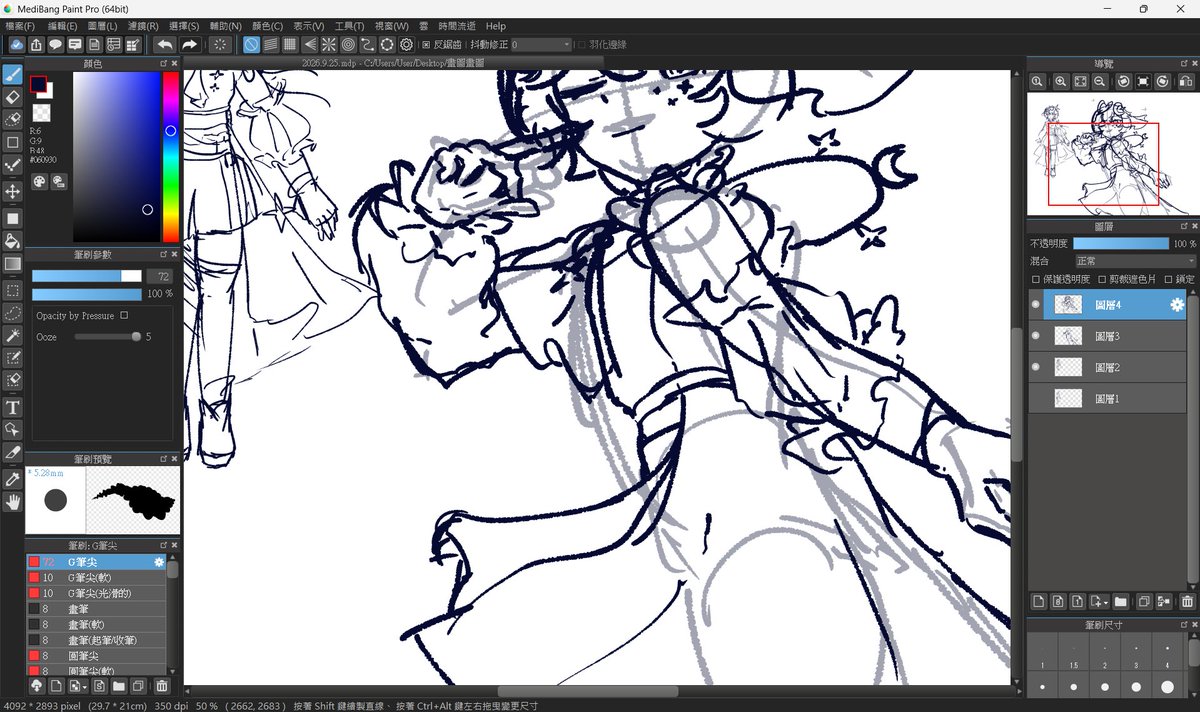
Task: Select the G筆尖(軟) brush
Action: [x=96, y=578]
